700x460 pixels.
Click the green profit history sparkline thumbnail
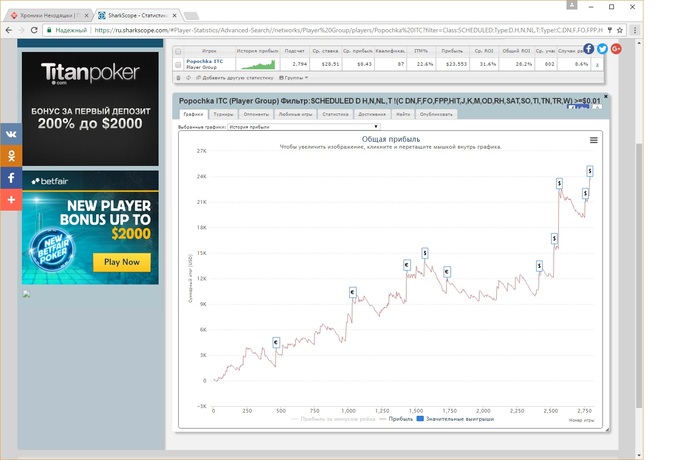point(258,65)
